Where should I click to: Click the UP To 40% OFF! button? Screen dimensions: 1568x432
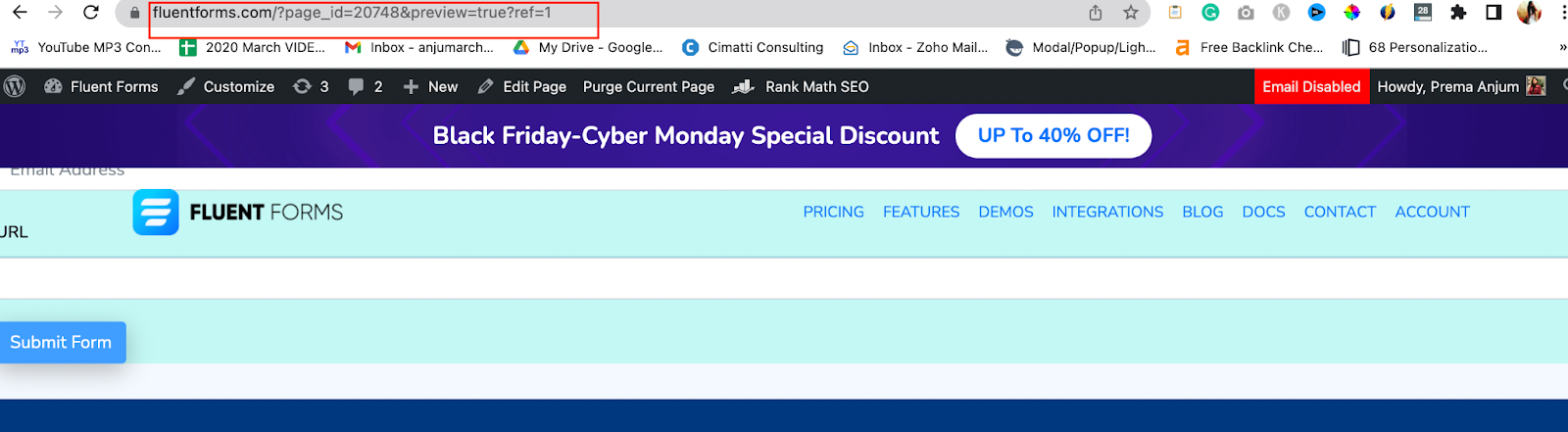pos(1053,136)
